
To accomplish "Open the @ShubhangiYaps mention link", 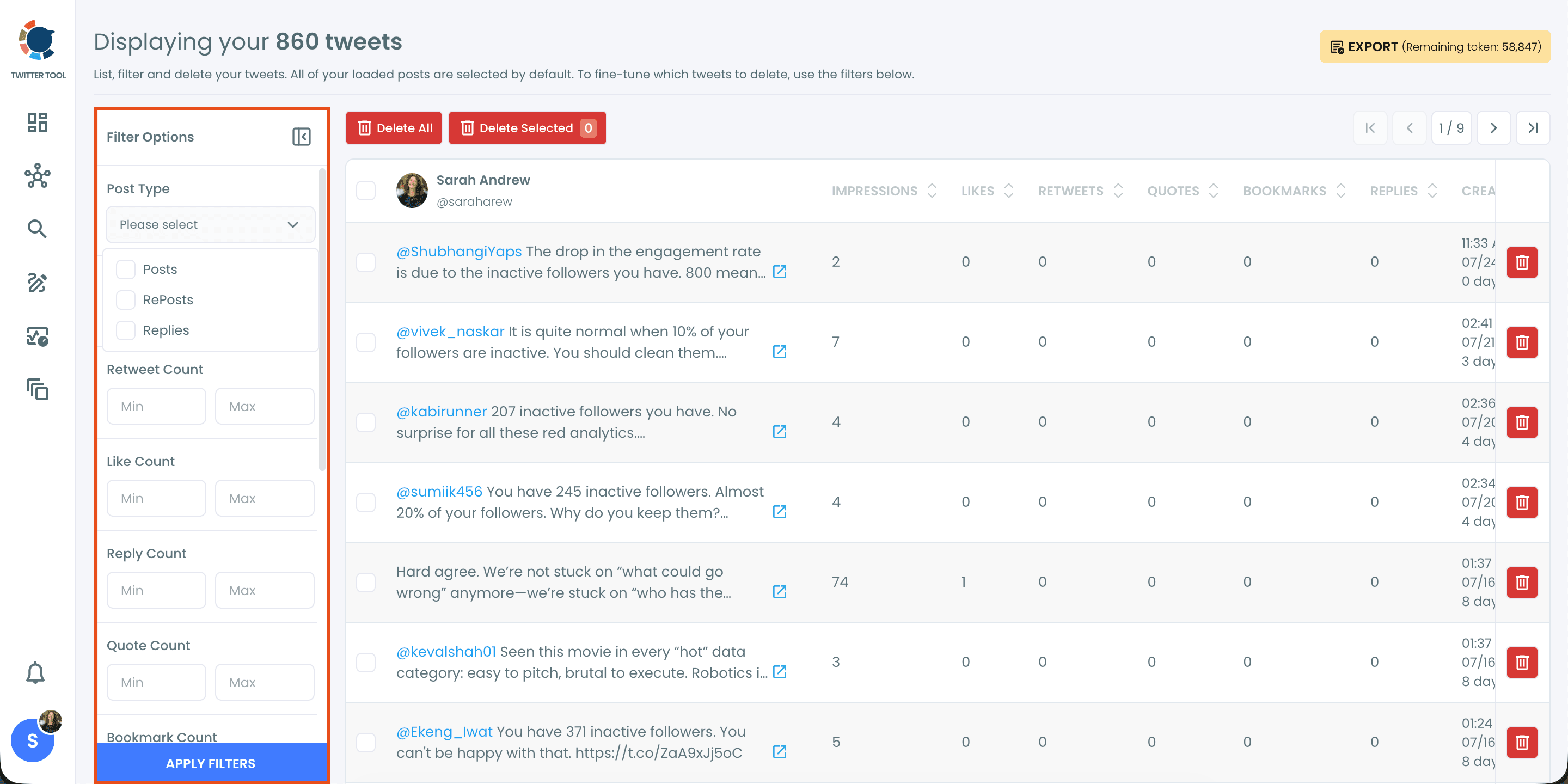I will pyautogui.click(x=459, y=252).
